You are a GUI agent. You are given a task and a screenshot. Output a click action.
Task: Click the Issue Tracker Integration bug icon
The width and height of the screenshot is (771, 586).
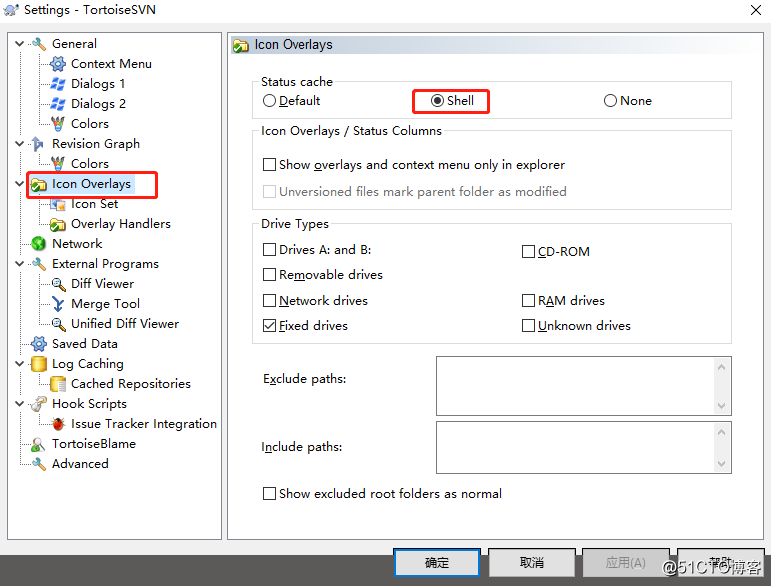(58, 424)
